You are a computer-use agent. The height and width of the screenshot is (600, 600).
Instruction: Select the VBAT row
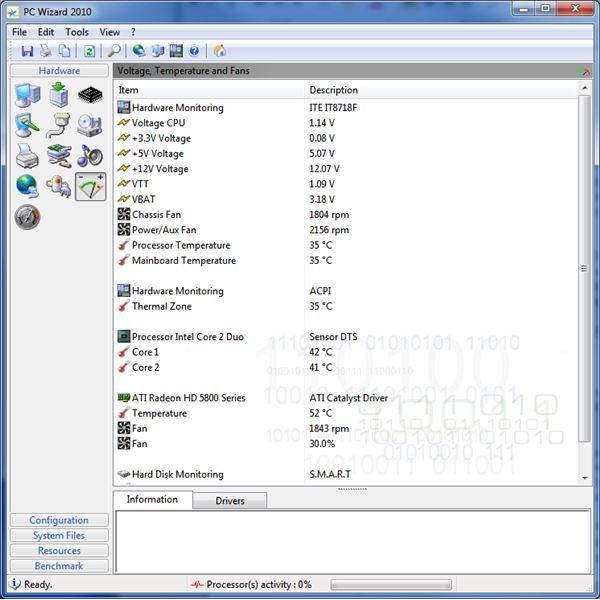click(346, 199)
